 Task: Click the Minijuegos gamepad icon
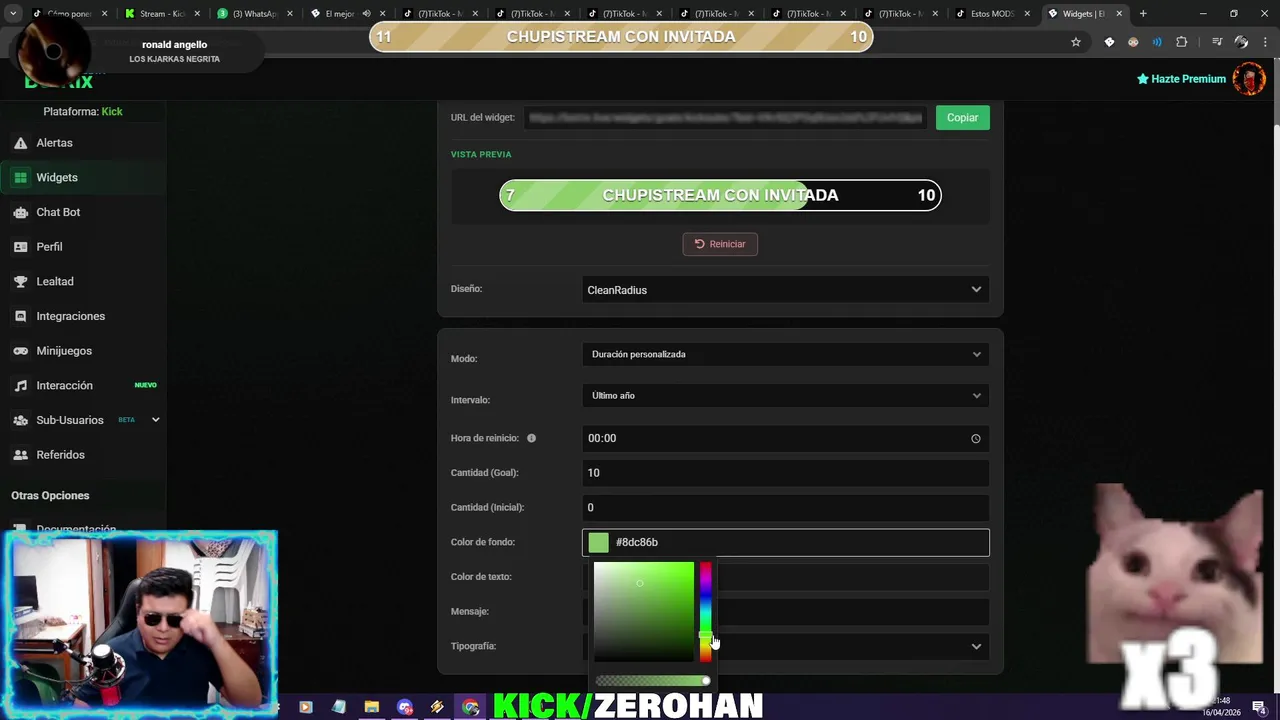click(20, 351)
